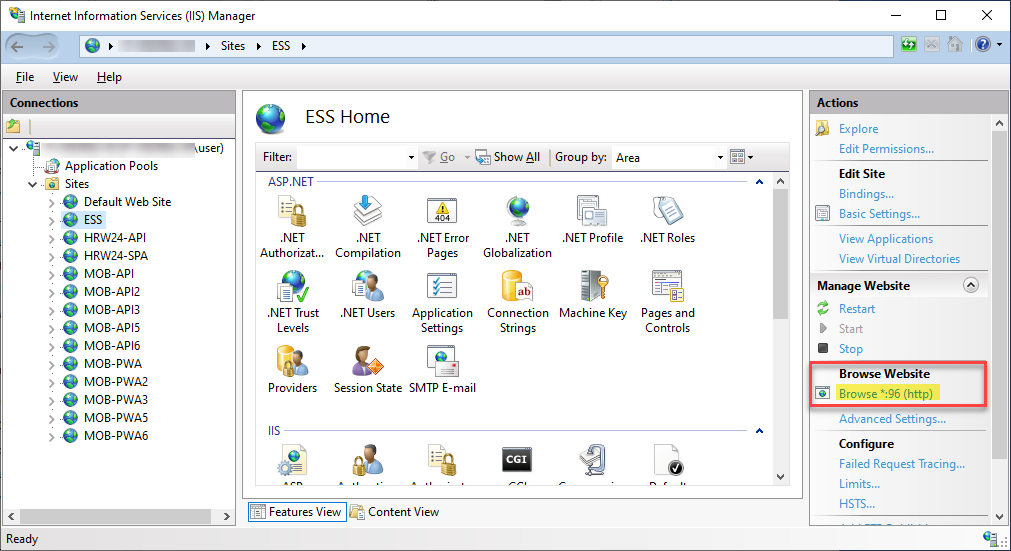Select the Application Pools tree item
The width and height of the screenshot is (1011, 551).
click(x=111, y=166)
